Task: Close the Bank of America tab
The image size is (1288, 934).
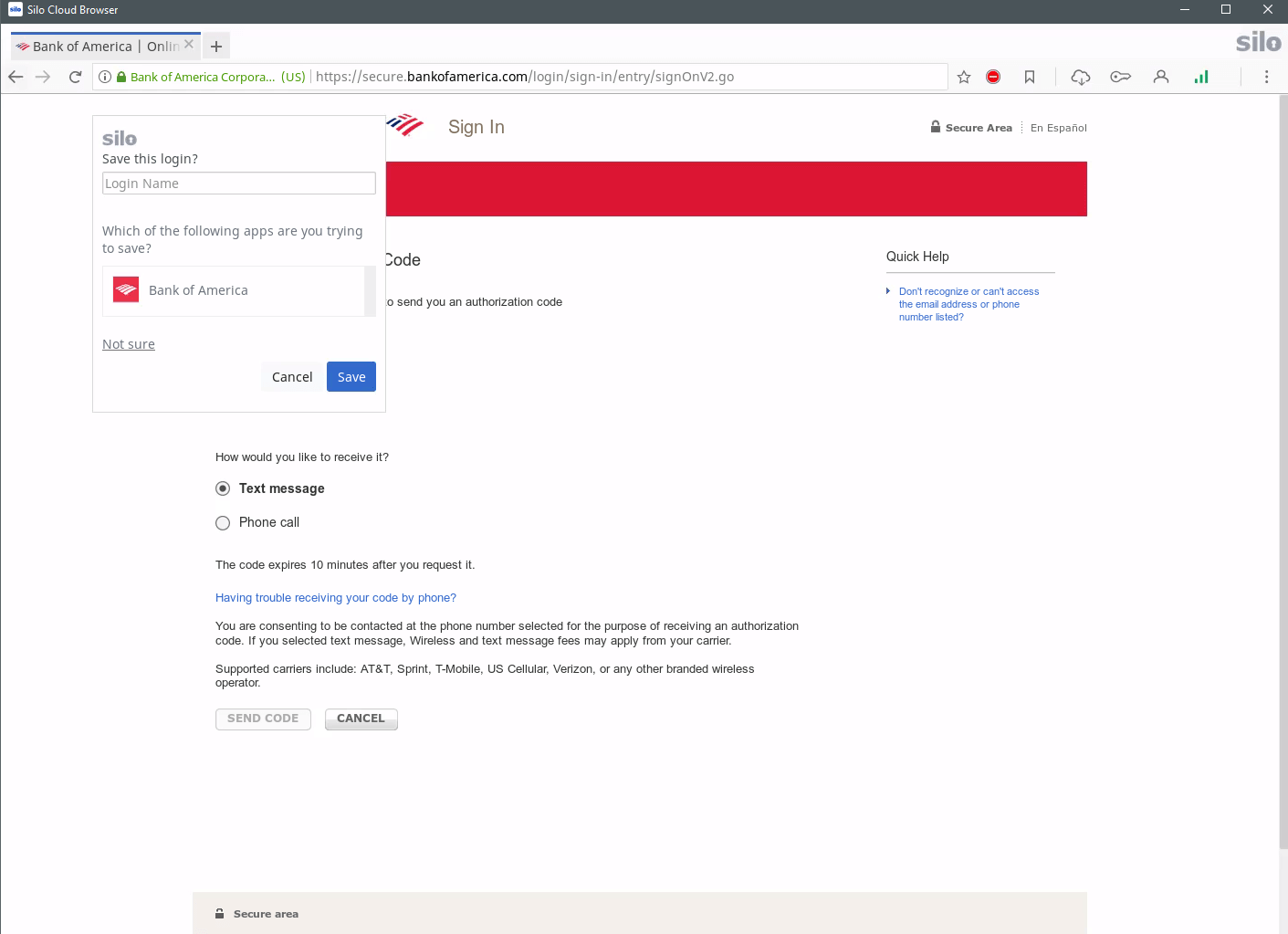Action: point(189,44)
